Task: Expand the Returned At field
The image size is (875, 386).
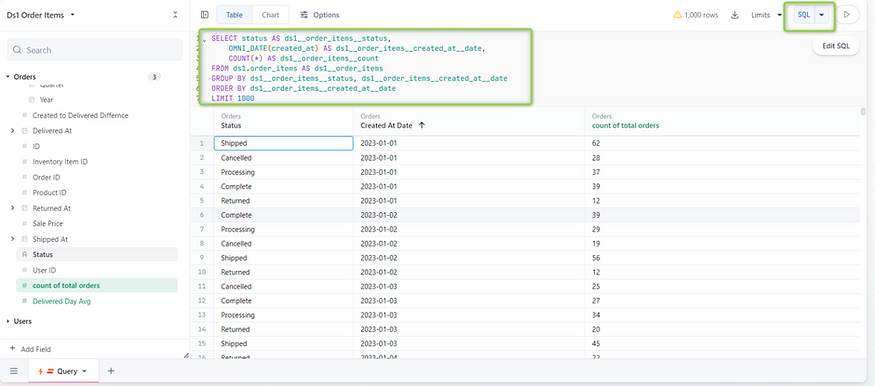Action: click(12, 208)
